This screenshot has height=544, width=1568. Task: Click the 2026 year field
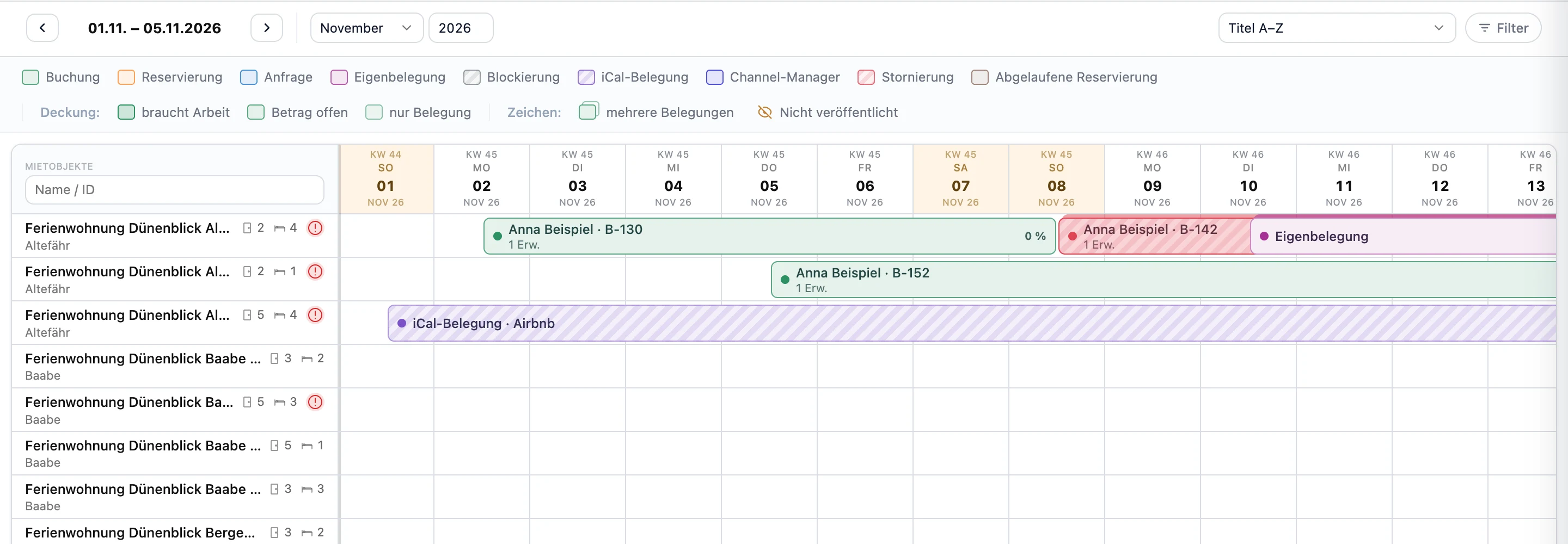[461, 28]
